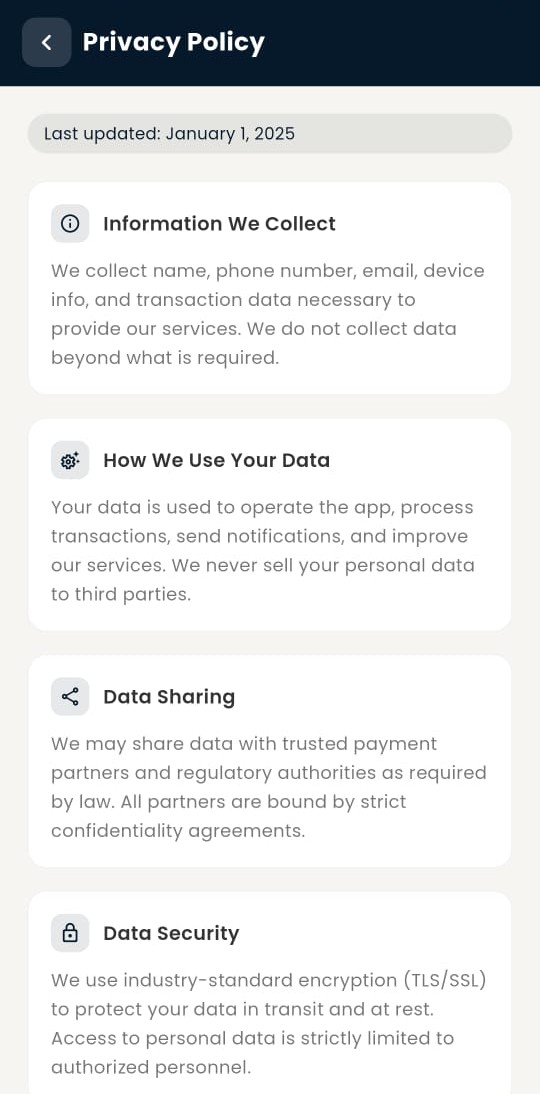Click the paragraph about collecting name and phone
The width and height of the screenshot is (540, 1094).
tap(268, 314)
